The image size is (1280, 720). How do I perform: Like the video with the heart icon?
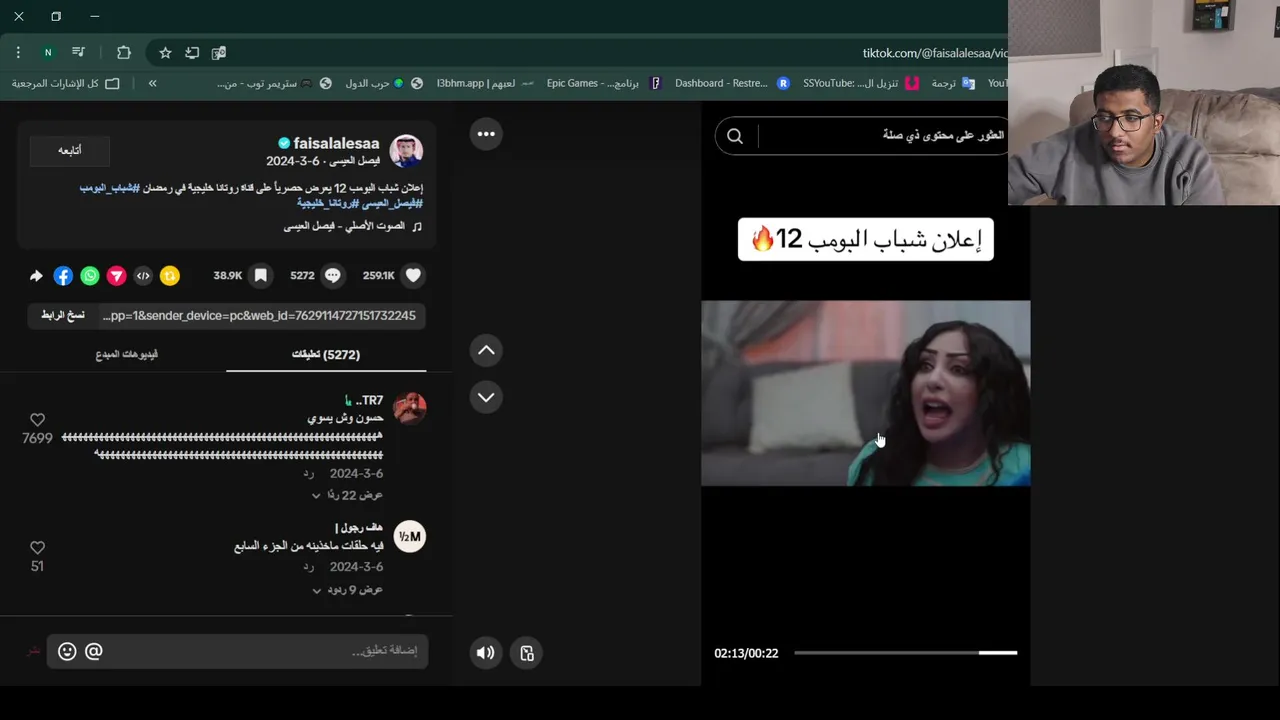(x=413, y=276)
